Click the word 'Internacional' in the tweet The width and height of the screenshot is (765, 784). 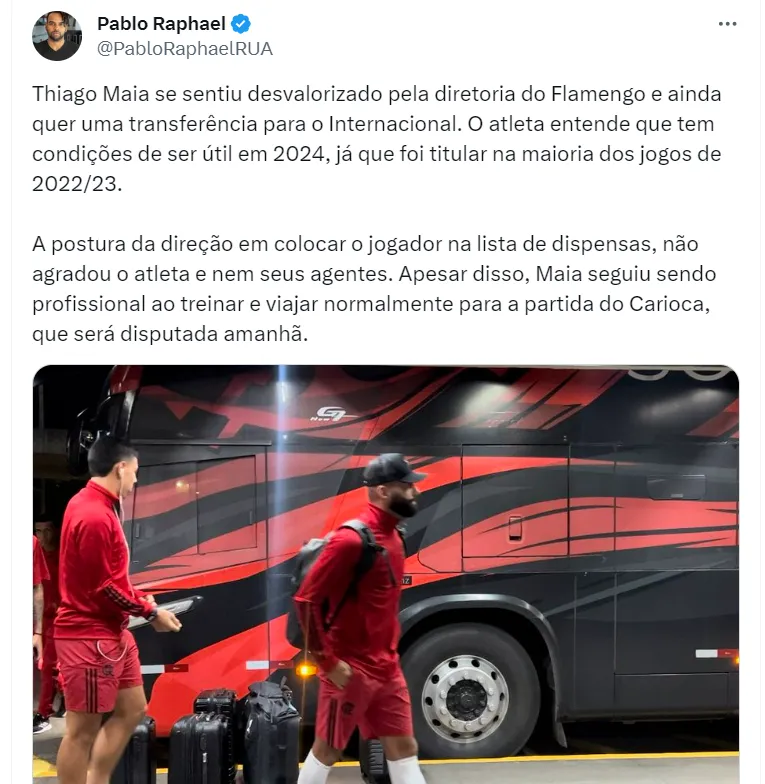coord(394,124)
